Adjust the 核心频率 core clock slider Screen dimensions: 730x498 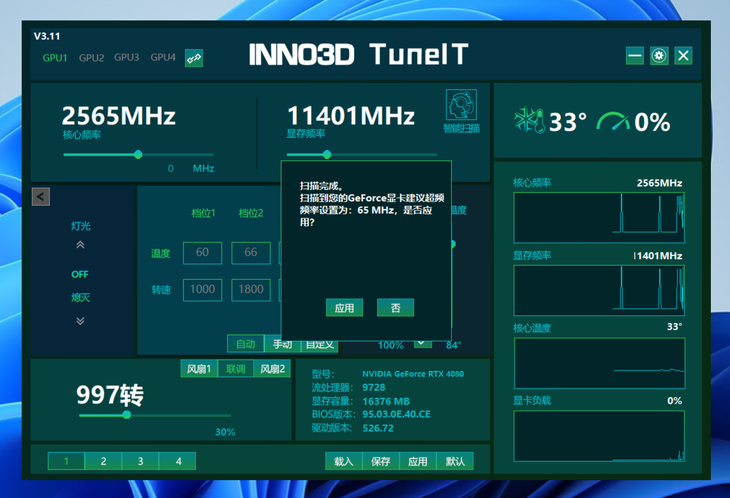[x=138, y=155]
